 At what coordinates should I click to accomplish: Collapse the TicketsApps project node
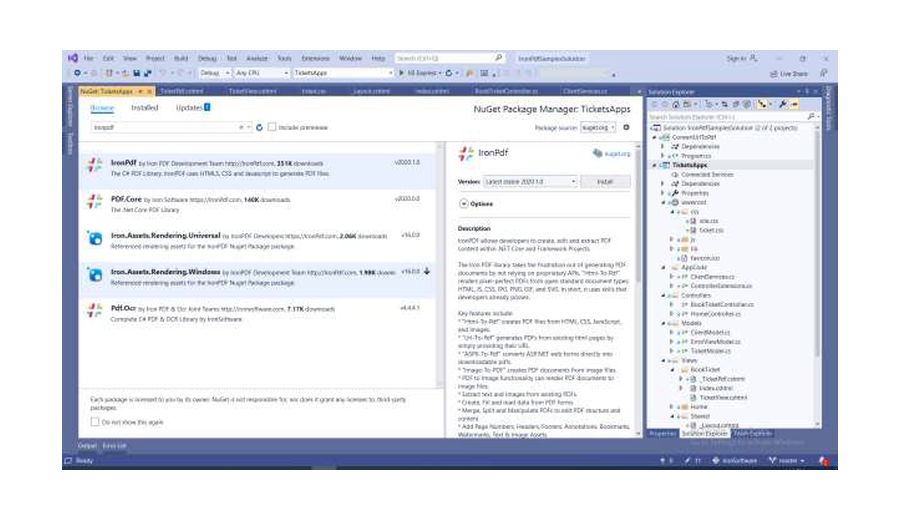pyautogui.click(x=655, y=165)
